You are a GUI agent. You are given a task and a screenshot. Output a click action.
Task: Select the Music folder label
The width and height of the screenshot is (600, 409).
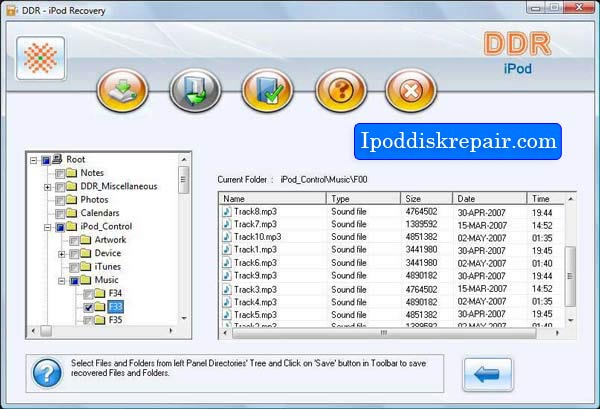click(106, 280)
